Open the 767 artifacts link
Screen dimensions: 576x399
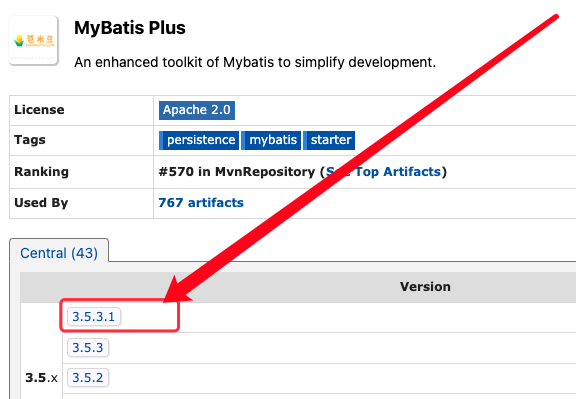point(201,203)
